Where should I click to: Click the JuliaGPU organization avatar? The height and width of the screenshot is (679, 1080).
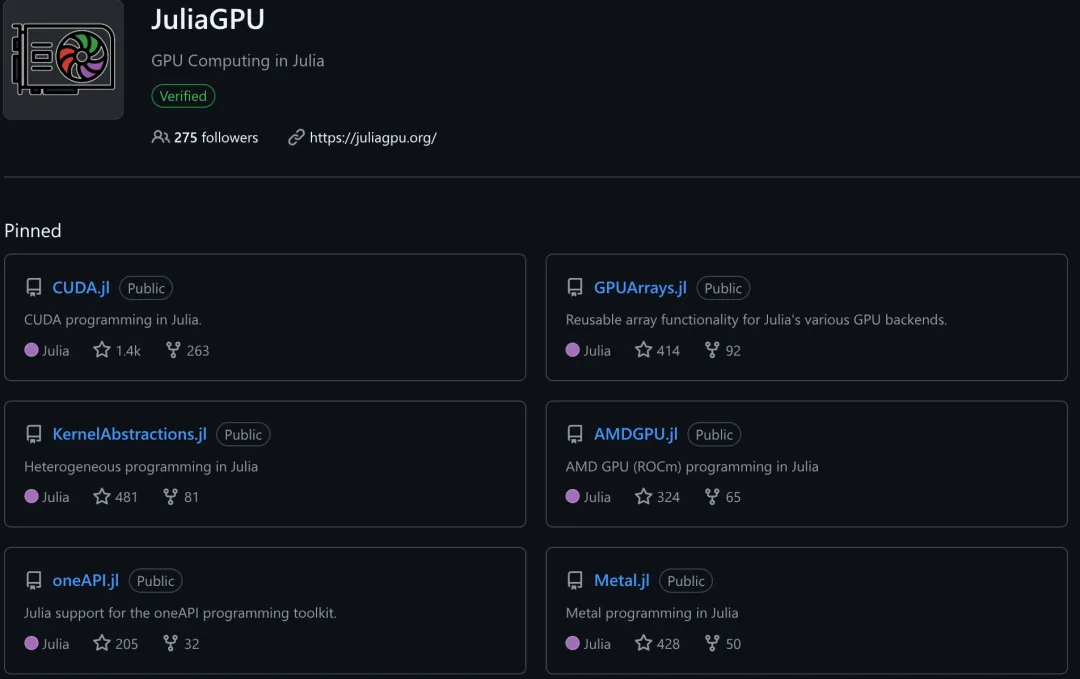[62, 60]
